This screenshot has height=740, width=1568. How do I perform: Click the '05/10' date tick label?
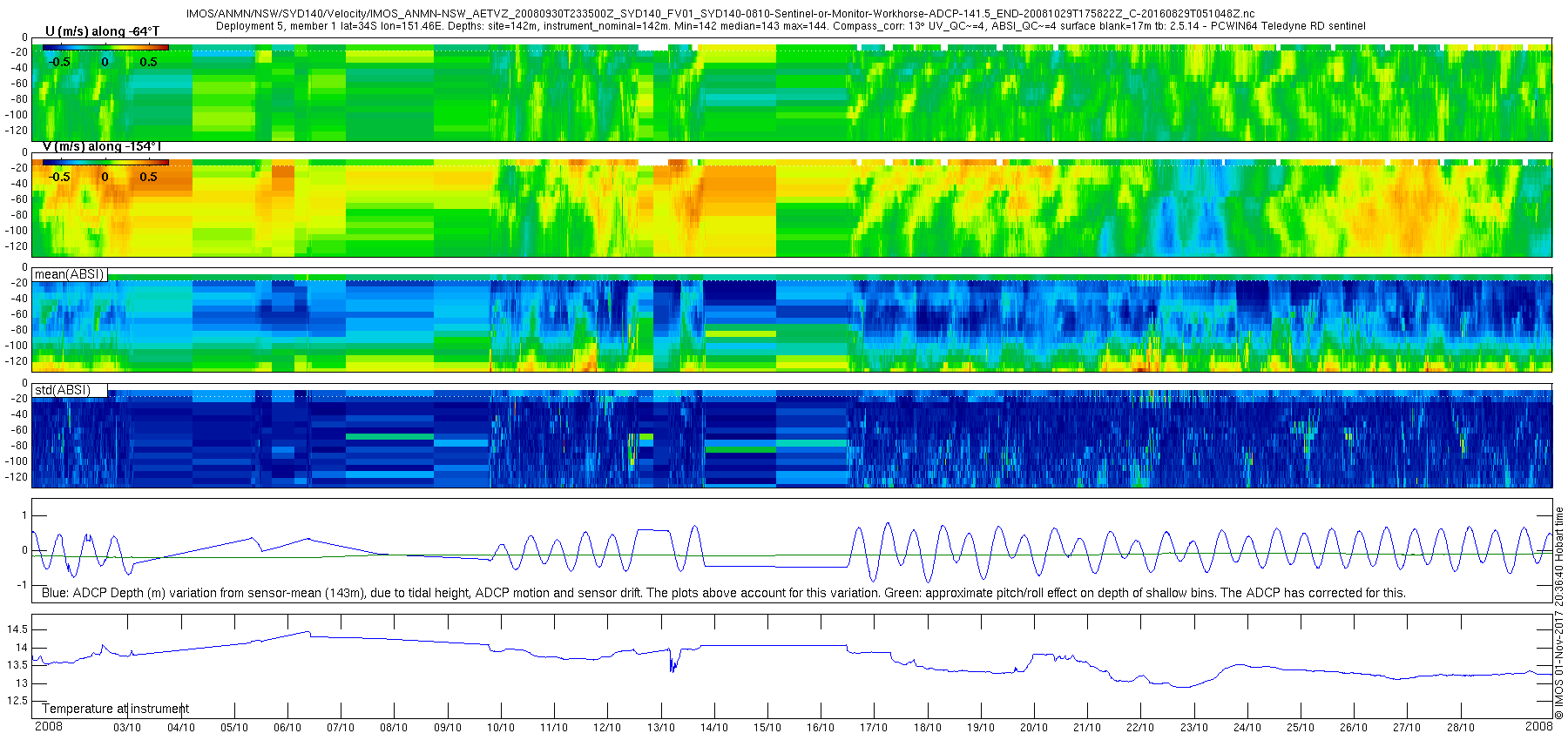click(x=233, y=728)
